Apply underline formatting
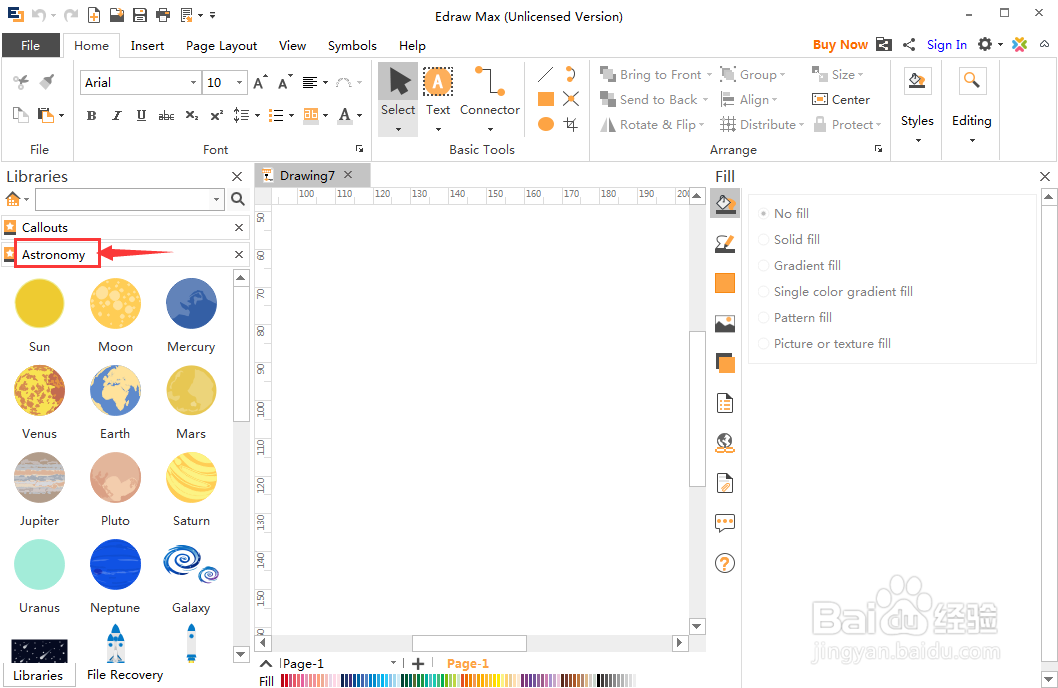This screenshot has width=1058, height=688. click(141, 115)
